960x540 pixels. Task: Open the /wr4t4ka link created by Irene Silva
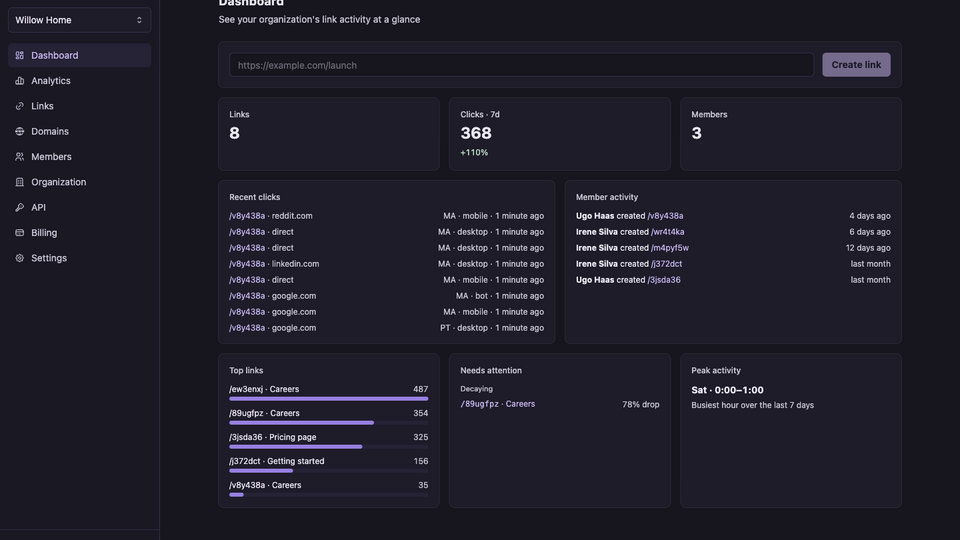(x=667, y=232)
